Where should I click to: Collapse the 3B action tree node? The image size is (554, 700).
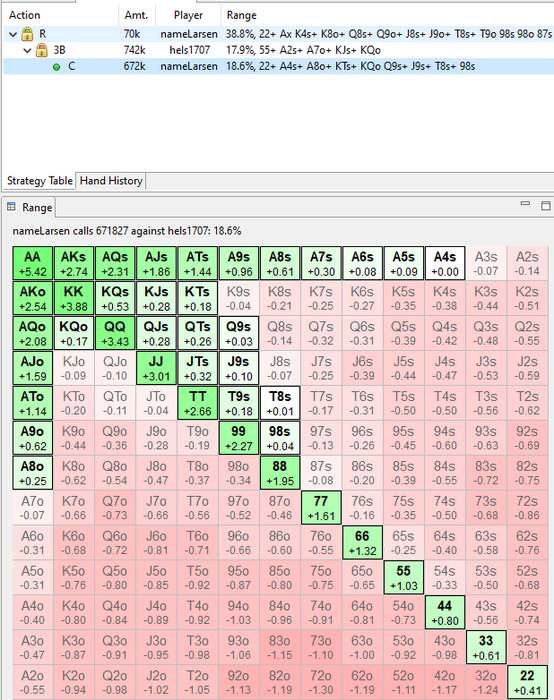click(x=28, y=50)
